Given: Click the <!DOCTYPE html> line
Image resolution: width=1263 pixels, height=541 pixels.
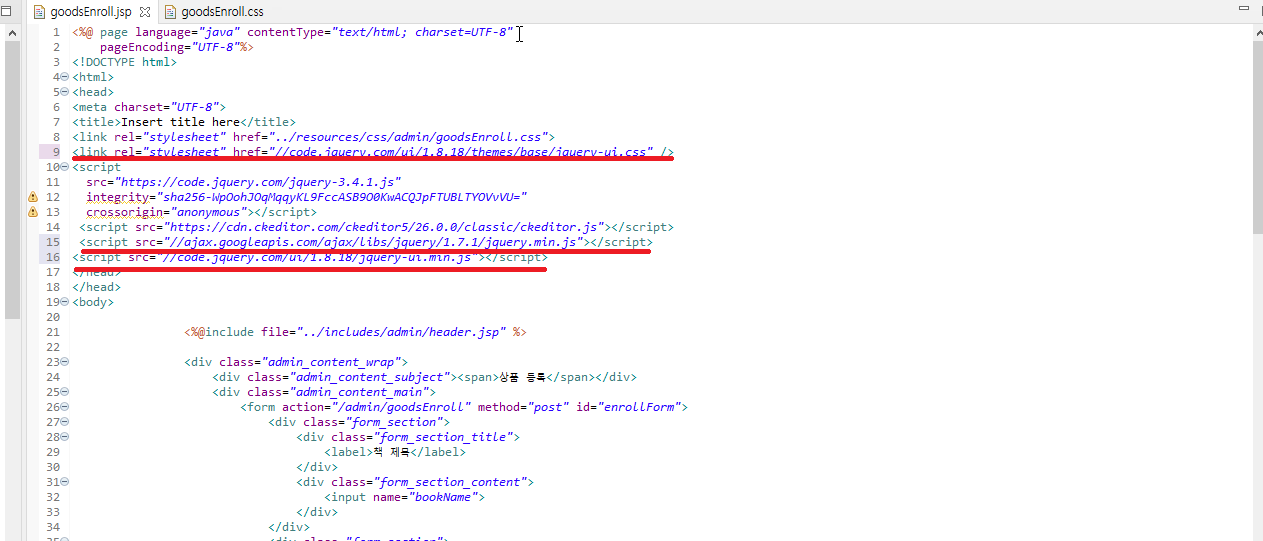Looking at the screenshot, I should [124, 62].
